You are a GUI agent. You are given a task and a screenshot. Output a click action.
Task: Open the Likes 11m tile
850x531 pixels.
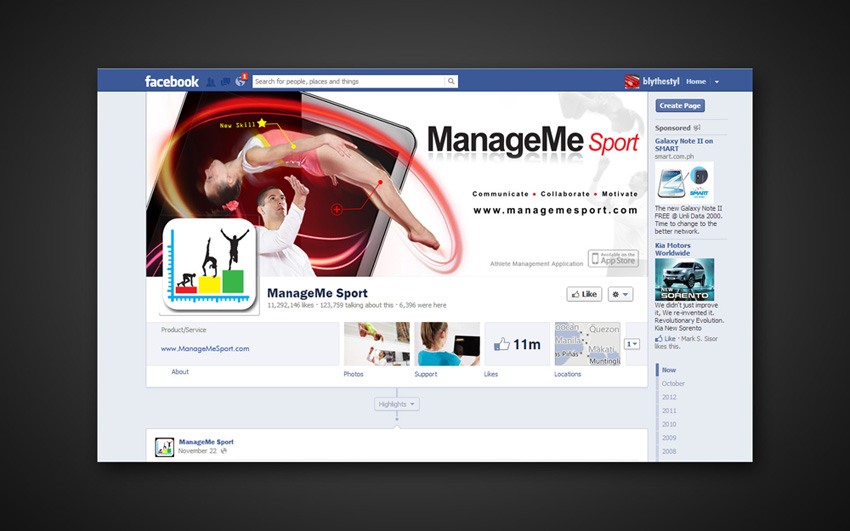point(517,344)
